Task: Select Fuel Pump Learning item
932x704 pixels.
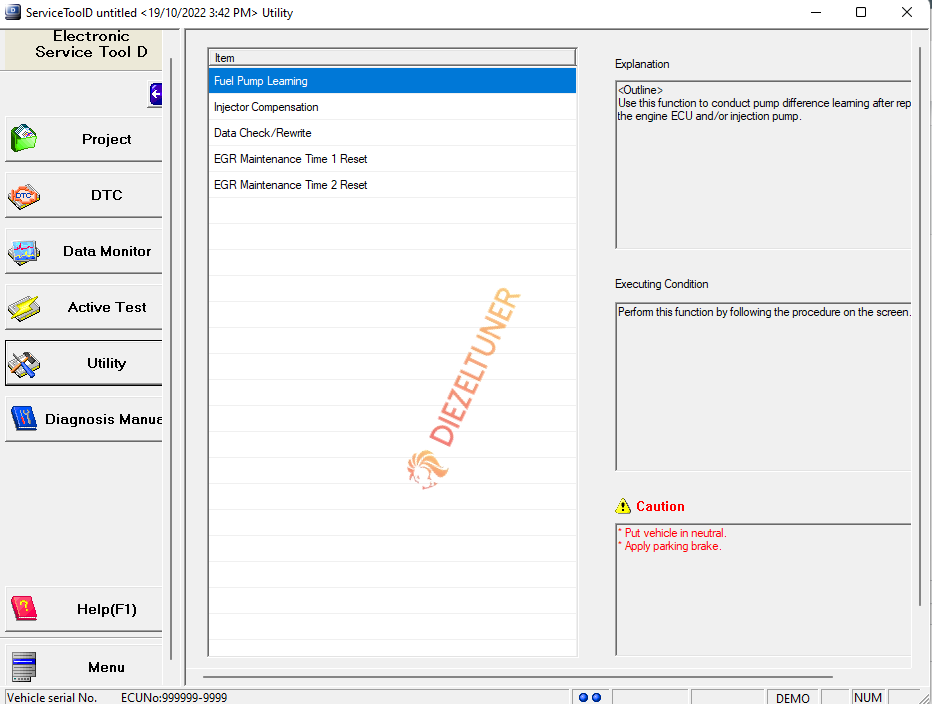Action: coord(392,81)
